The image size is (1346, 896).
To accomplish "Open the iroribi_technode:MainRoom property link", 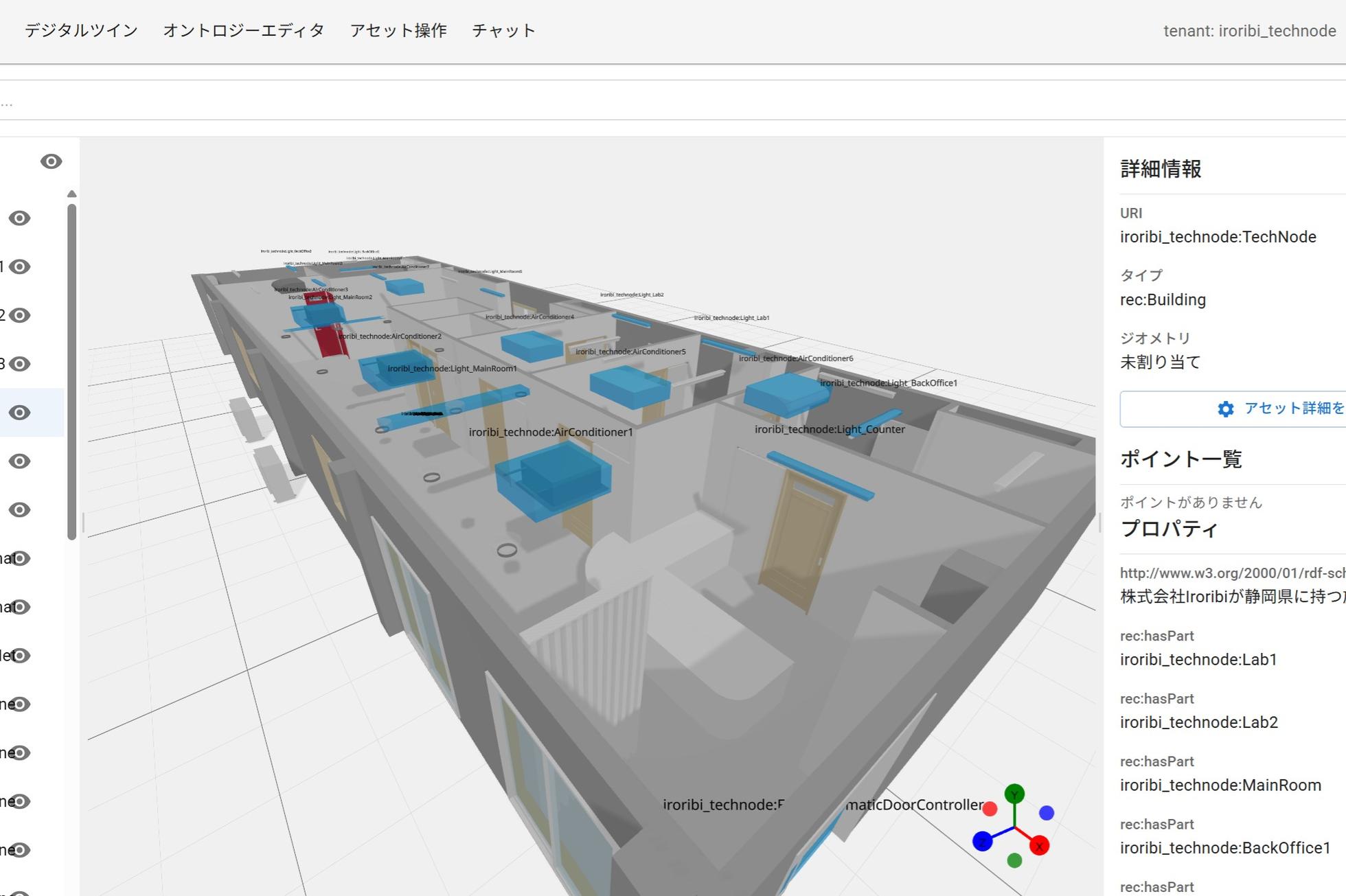I will [x=1220, y=785].
